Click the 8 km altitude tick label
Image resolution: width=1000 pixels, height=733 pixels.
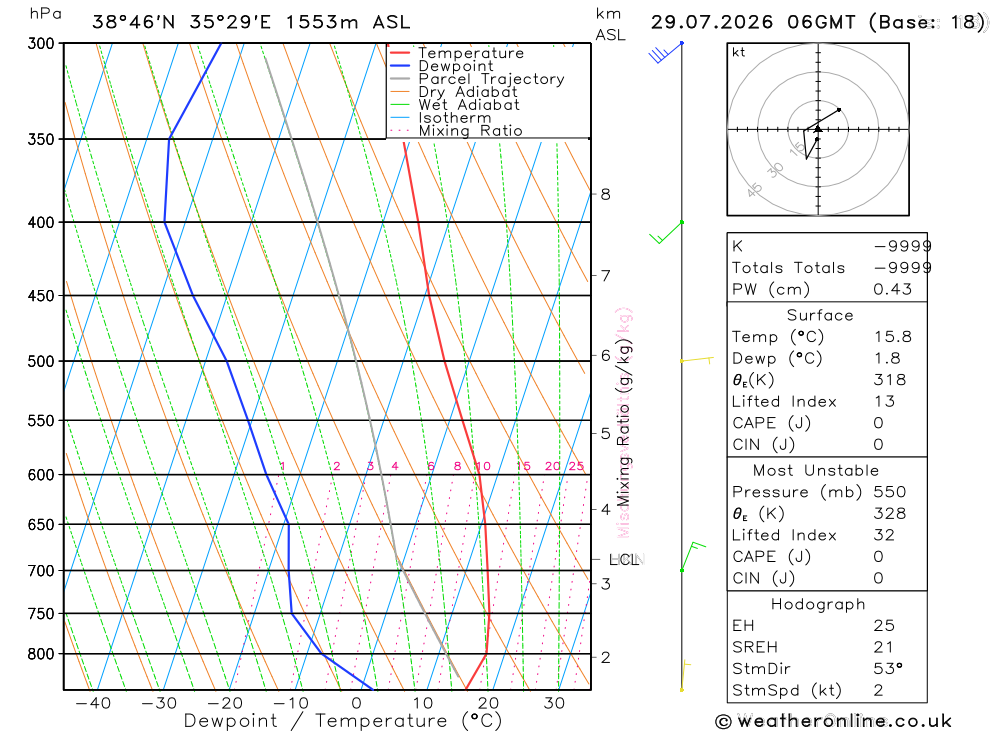click(x=605, y=194)
